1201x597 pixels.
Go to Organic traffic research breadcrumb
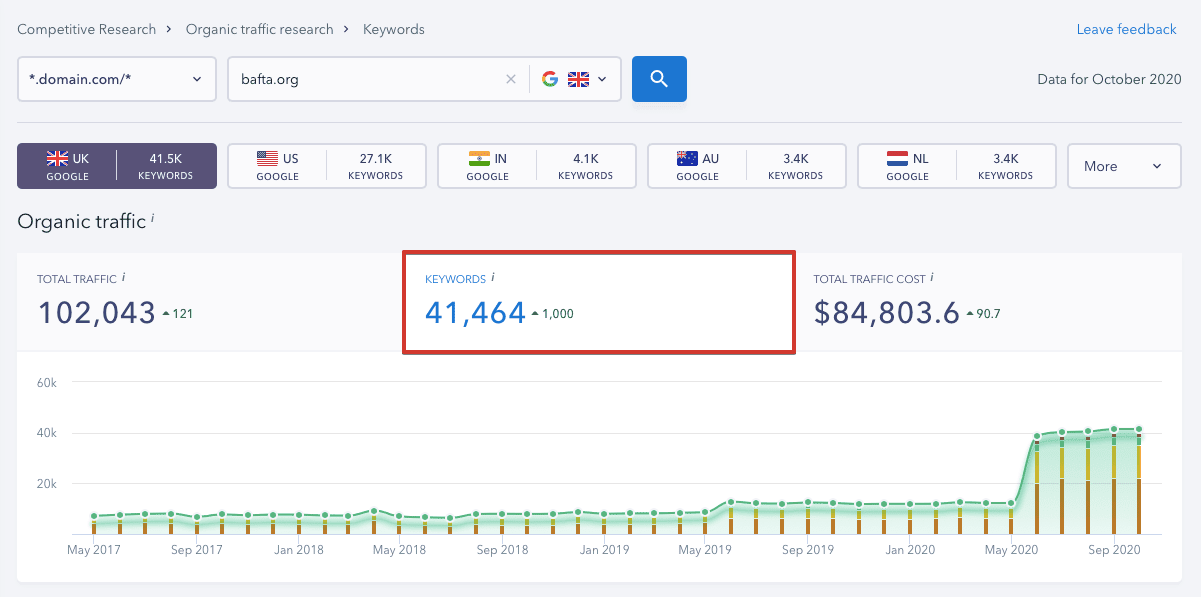[260, 29]
